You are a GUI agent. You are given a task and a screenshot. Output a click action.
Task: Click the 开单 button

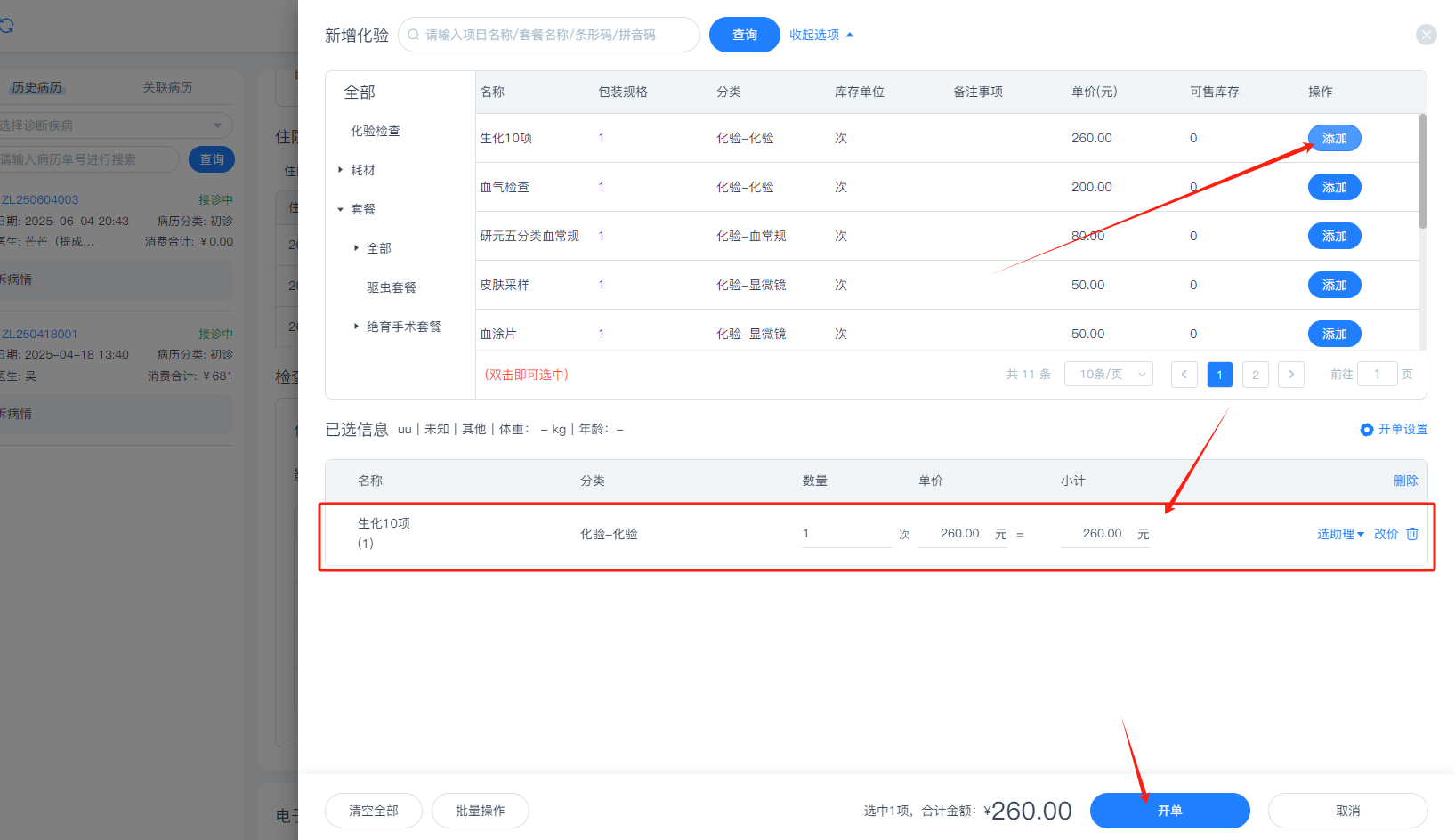point(1170,811)
